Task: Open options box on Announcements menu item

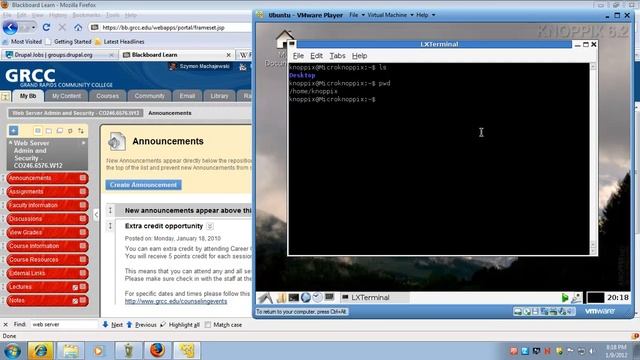Action: point(83,178)
